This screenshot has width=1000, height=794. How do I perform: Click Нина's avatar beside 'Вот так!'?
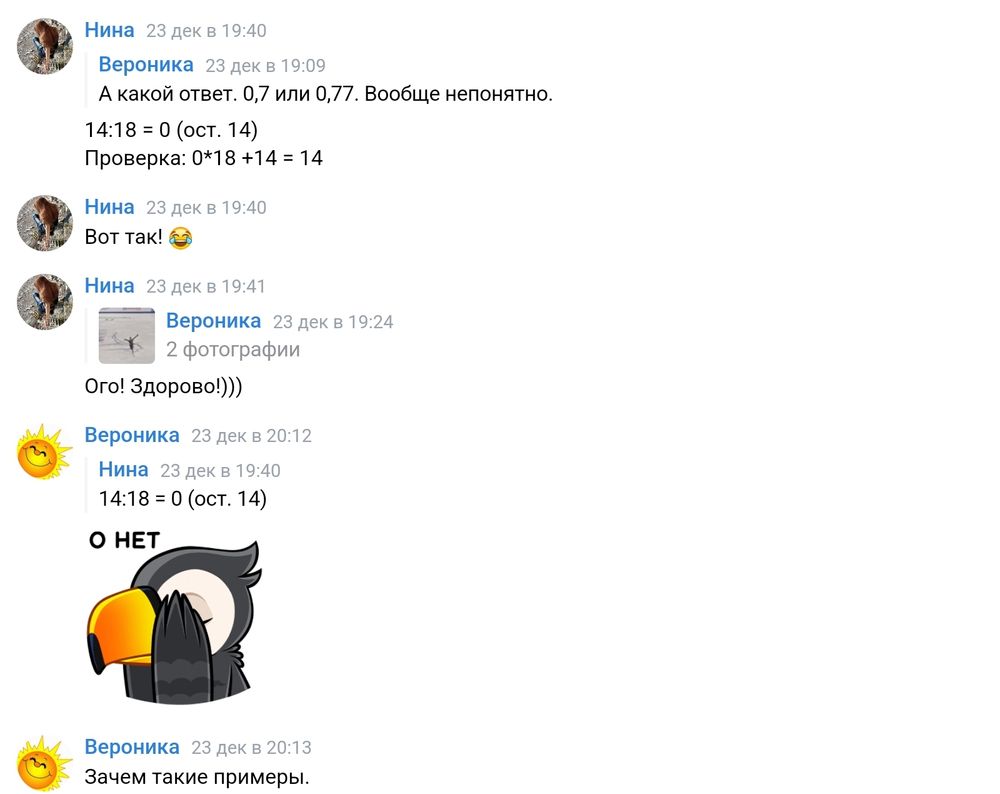[45, 223]
